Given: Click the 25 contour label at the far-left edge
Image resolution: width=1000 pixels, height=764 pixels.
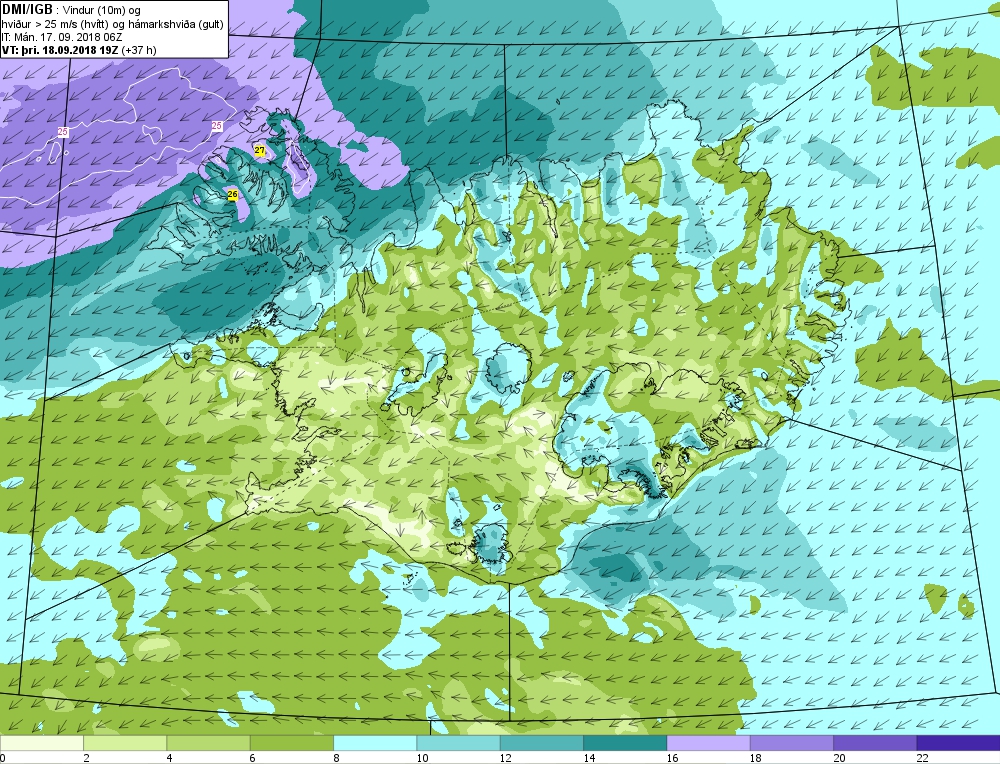Looking at the screenshot, I should [x=63, y=132].
